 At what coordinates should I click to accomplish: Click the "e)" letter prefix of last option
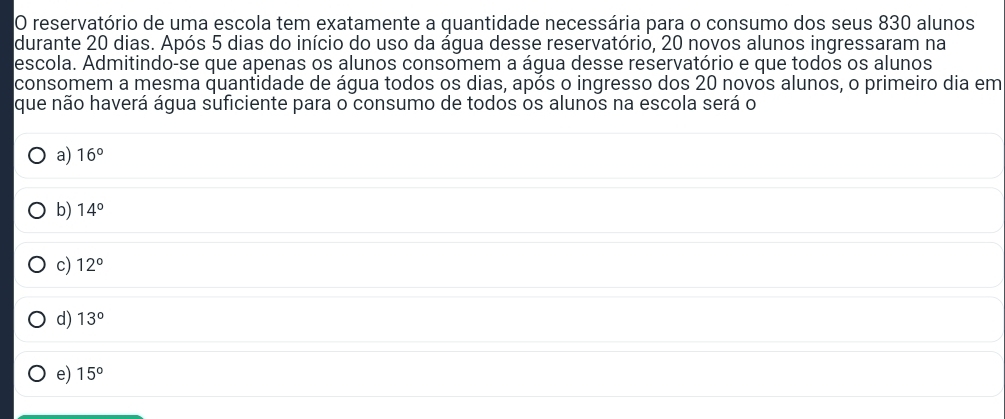(63, 374)
